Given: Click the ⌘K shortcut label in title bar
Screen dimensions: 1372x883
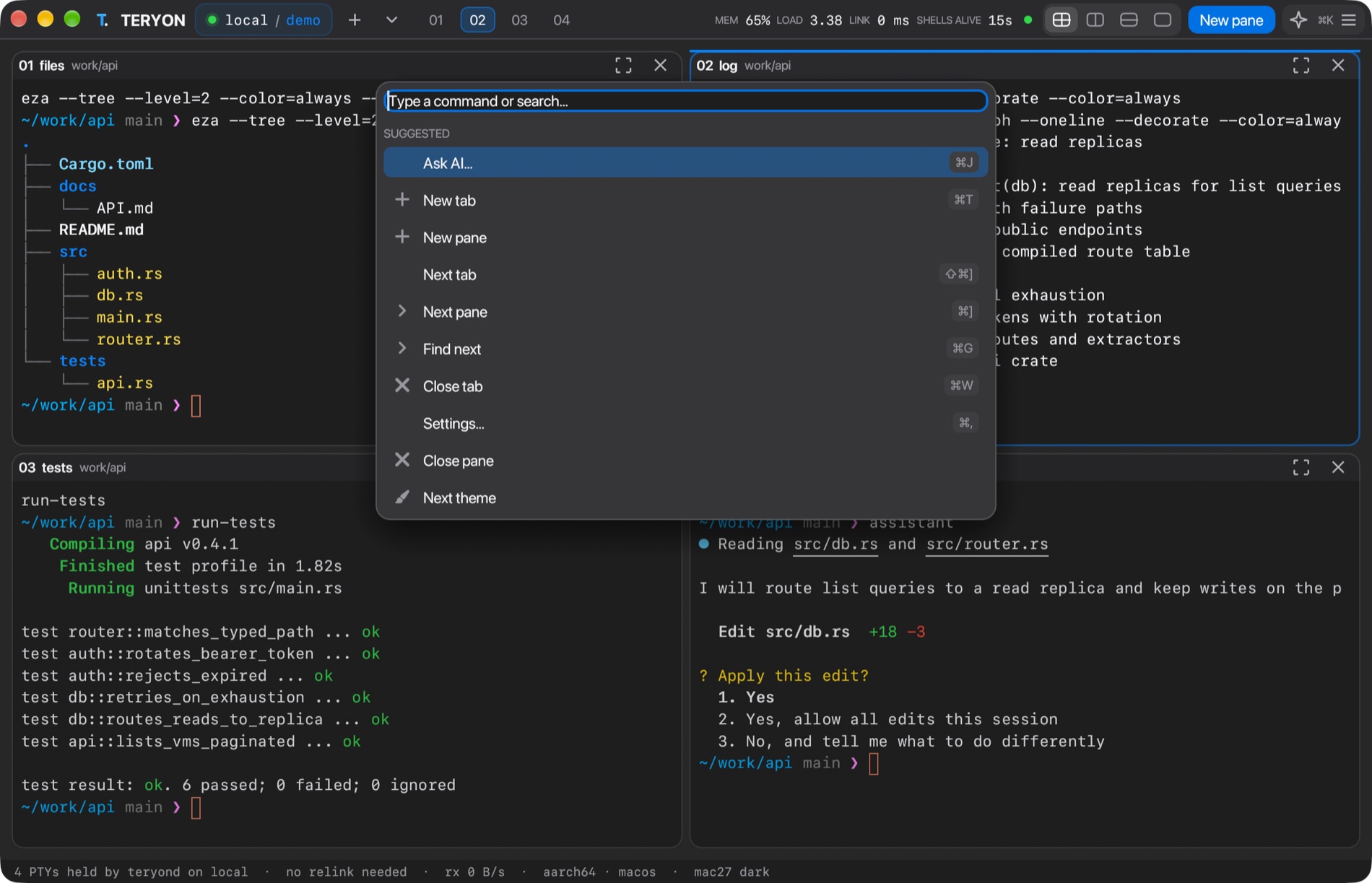Looking at the screenshot, I should tap(1325, 20).
